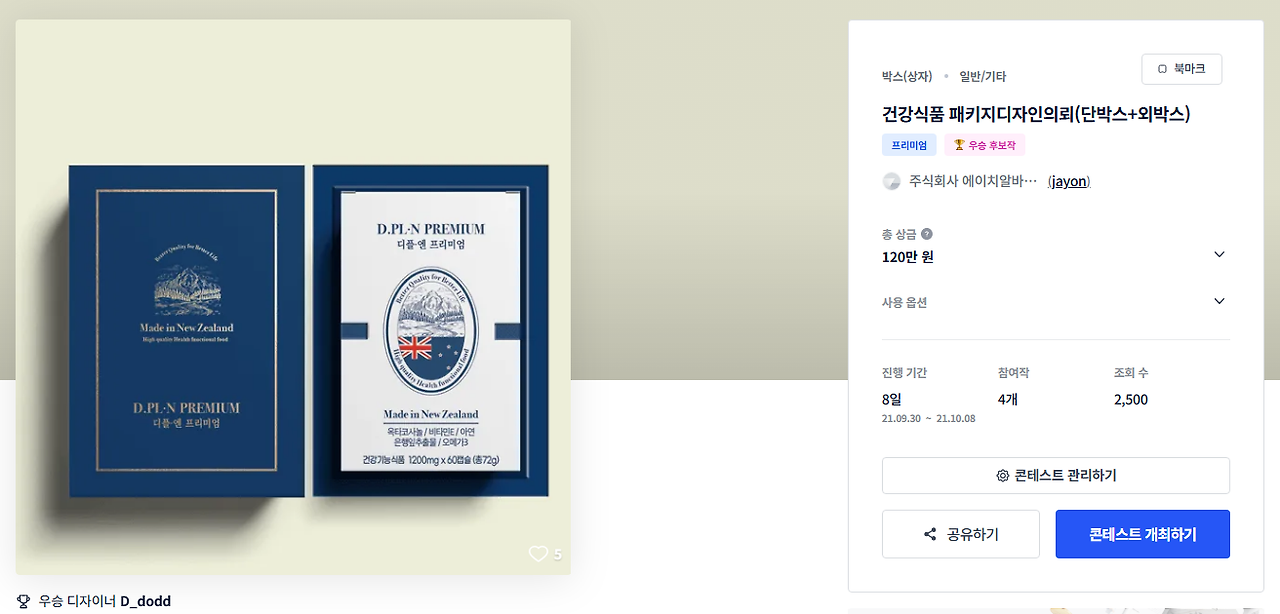Open the 일반/기타 subcategory breadcrumb
This screenshot has height=614, width=1280.
pyautogui.click(x=983, y=76)
